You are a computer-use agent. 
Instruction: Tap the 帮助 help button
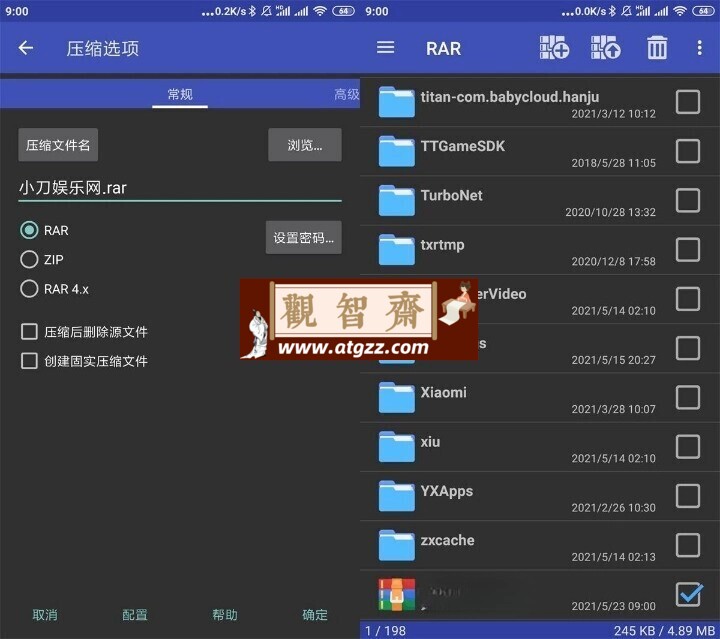(225, 614)
